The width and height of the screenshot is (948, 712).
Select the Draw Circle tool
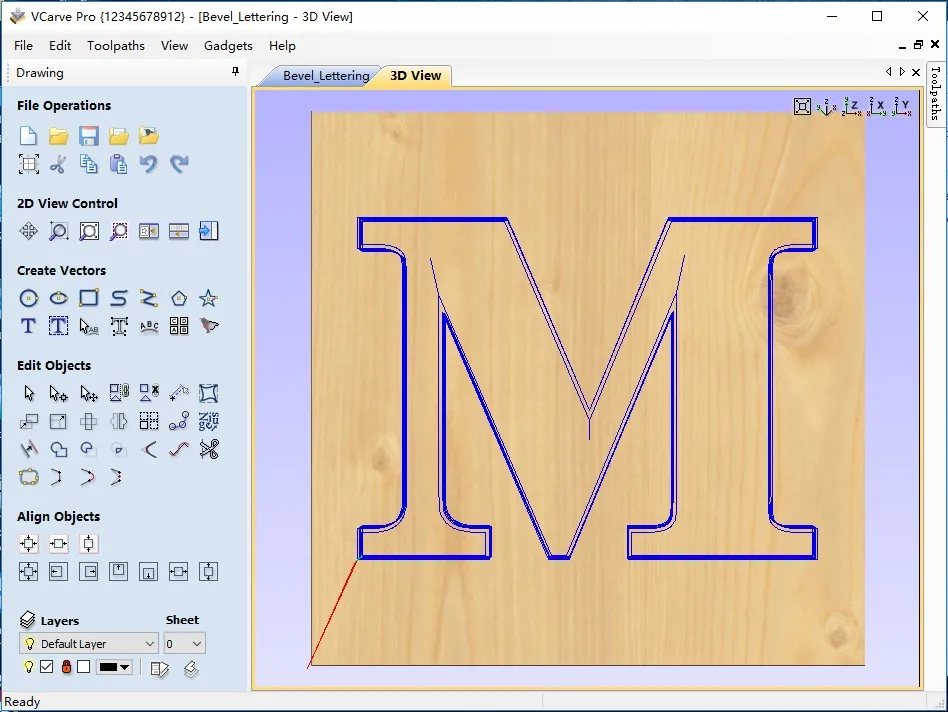(29, 298)
